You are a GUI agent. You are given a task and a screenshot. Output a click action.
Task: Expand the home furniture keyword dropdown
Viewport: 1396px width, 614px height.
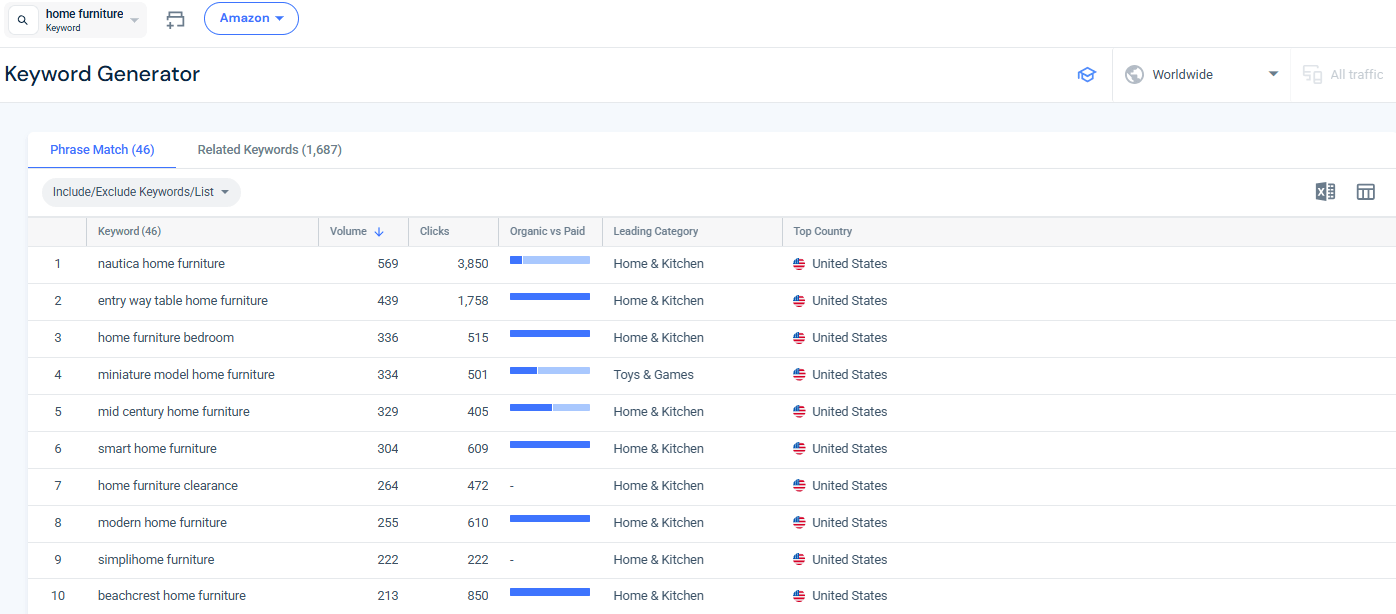click(135, 20)
